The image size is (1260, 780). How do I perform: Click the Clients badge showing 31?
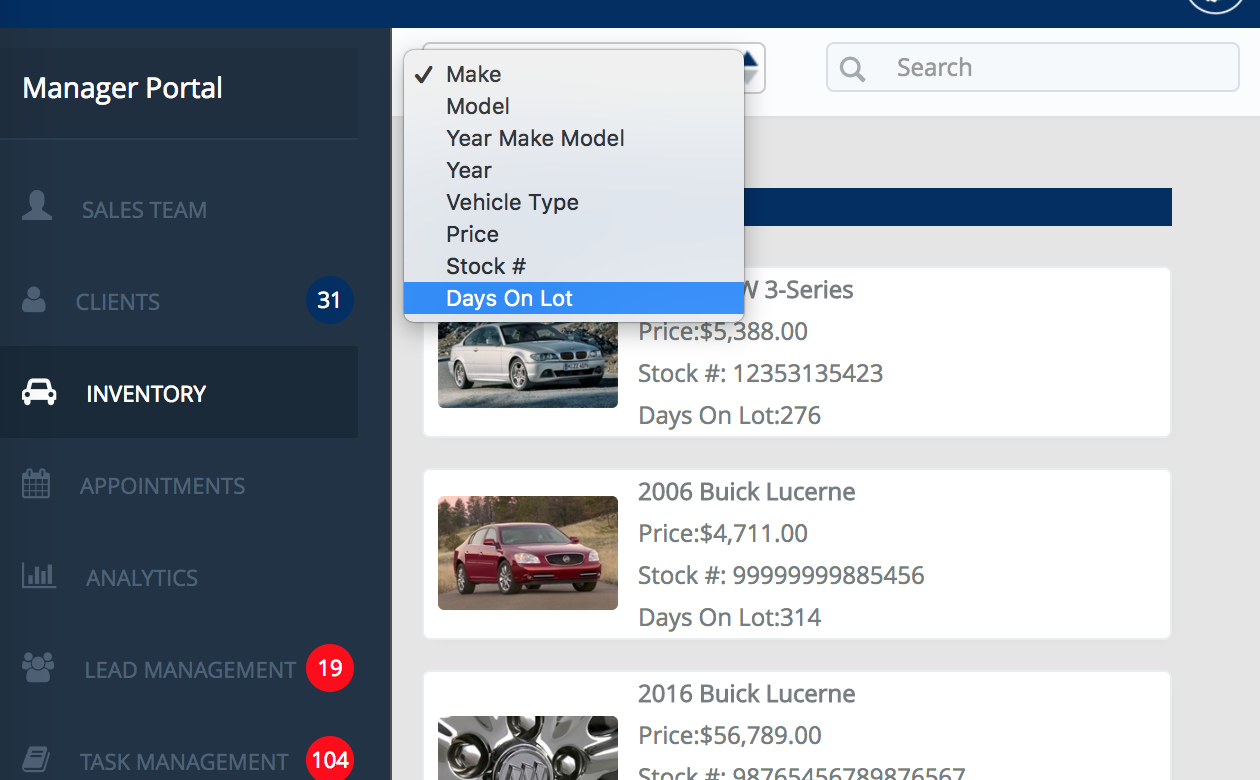point(330,300)
